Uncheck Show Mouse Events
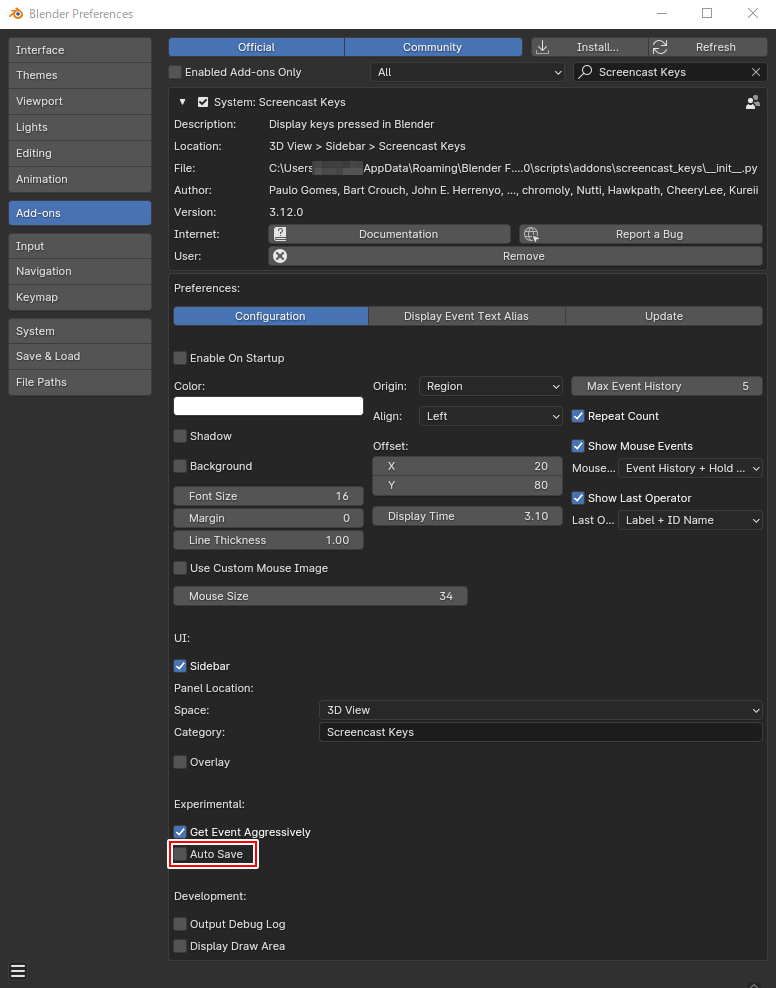This screenshot has width=776, height=988. pyautogui.click(x=578, y=446)
